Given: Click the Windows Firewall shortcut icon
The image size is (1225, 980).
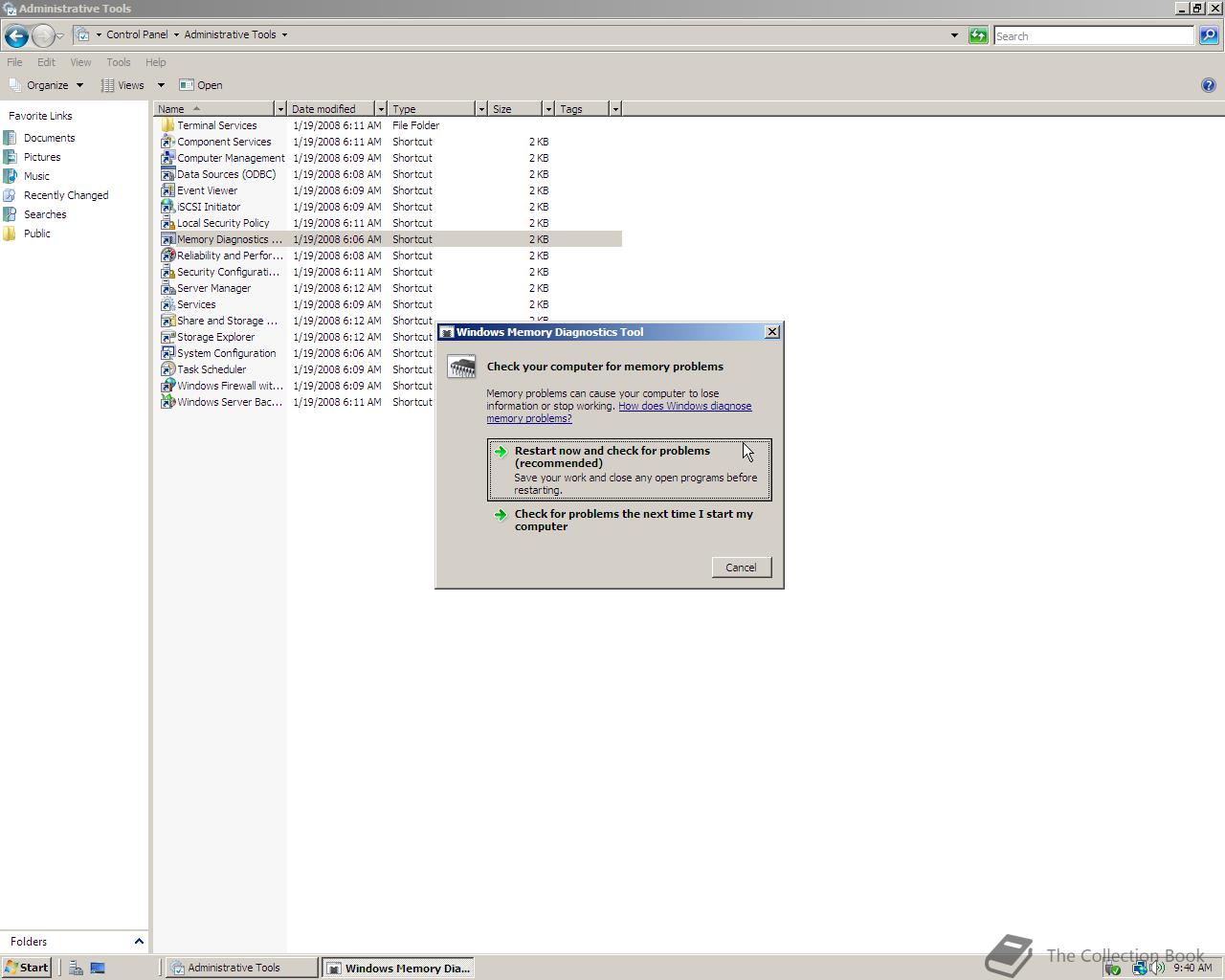Looking at the screenshot, I should pyautogui.click(x=167, y=386).
